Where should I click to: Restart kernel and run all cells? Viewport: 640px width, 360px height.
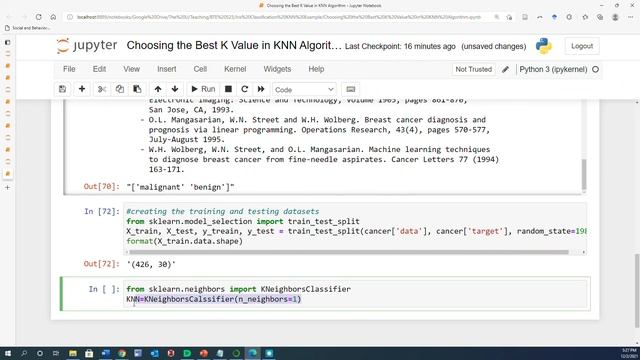tap(261, 89)
